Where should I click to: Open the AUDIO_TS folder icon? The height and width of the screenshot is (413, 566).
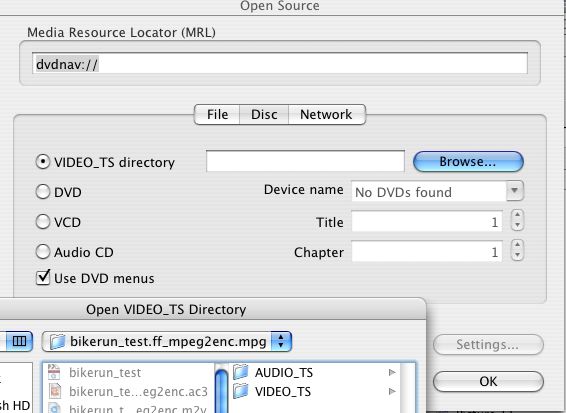point(241,372)
